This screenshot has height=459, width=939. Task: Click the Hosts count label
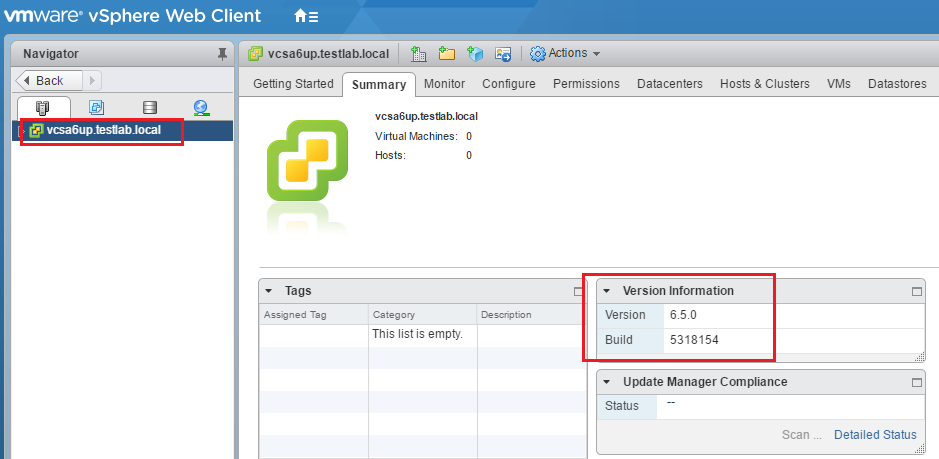pos(390,155)
